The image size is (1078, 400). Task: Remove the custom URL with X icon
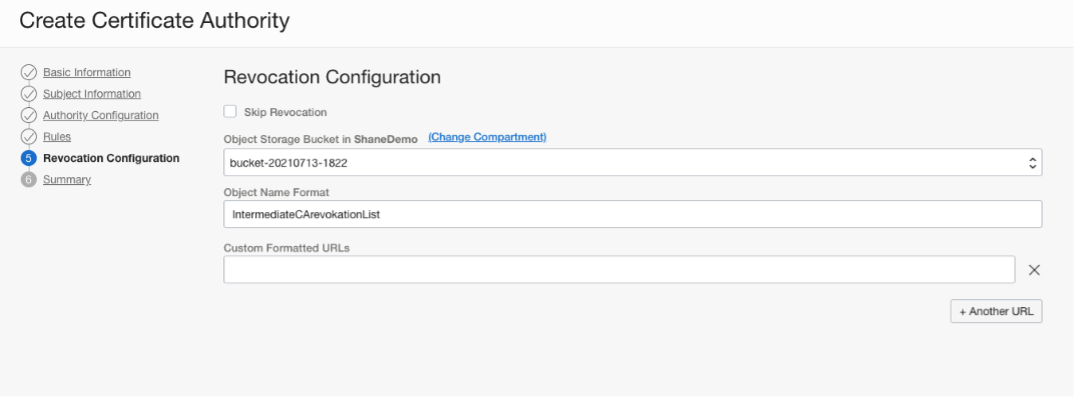point(1035,270)
